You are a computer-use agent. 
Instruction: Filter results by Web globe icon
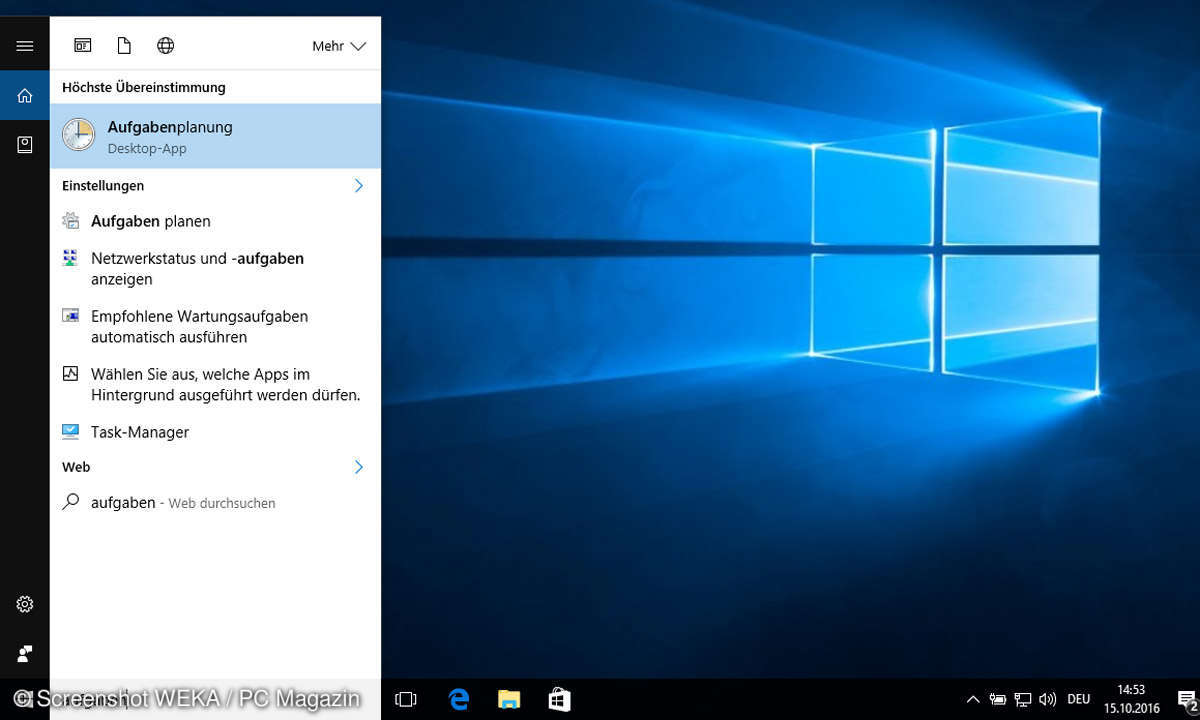click(x=166, y=45)
